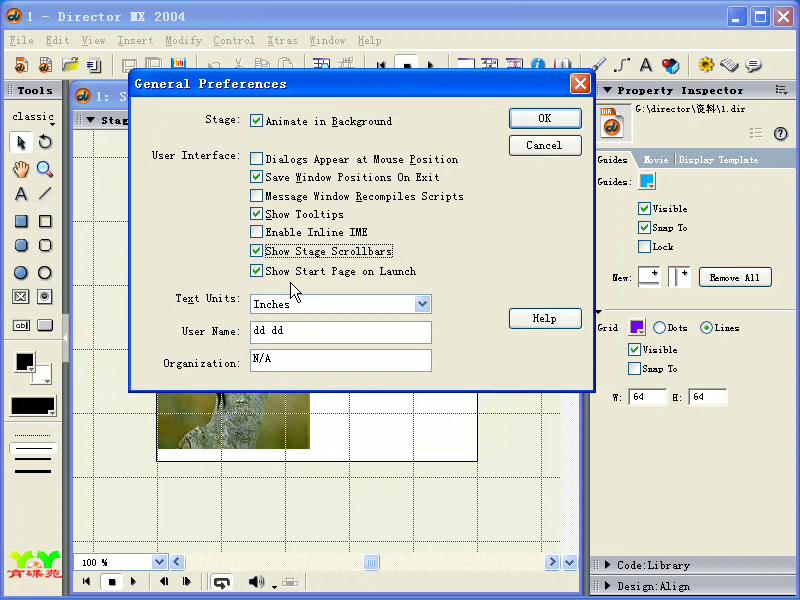The width and height of the screenshot is (800, 600).
Task: Click the volume speaker icon
Action: pos(256,582)
